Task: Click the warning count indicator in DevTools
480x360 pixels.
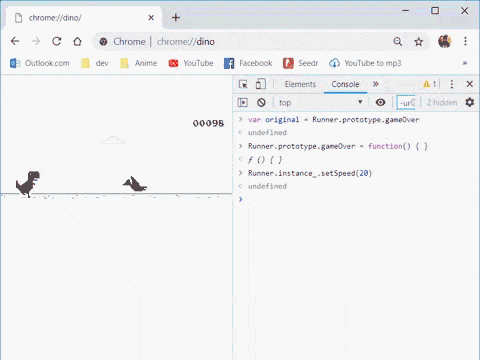Action: click(x=430, y=84)
